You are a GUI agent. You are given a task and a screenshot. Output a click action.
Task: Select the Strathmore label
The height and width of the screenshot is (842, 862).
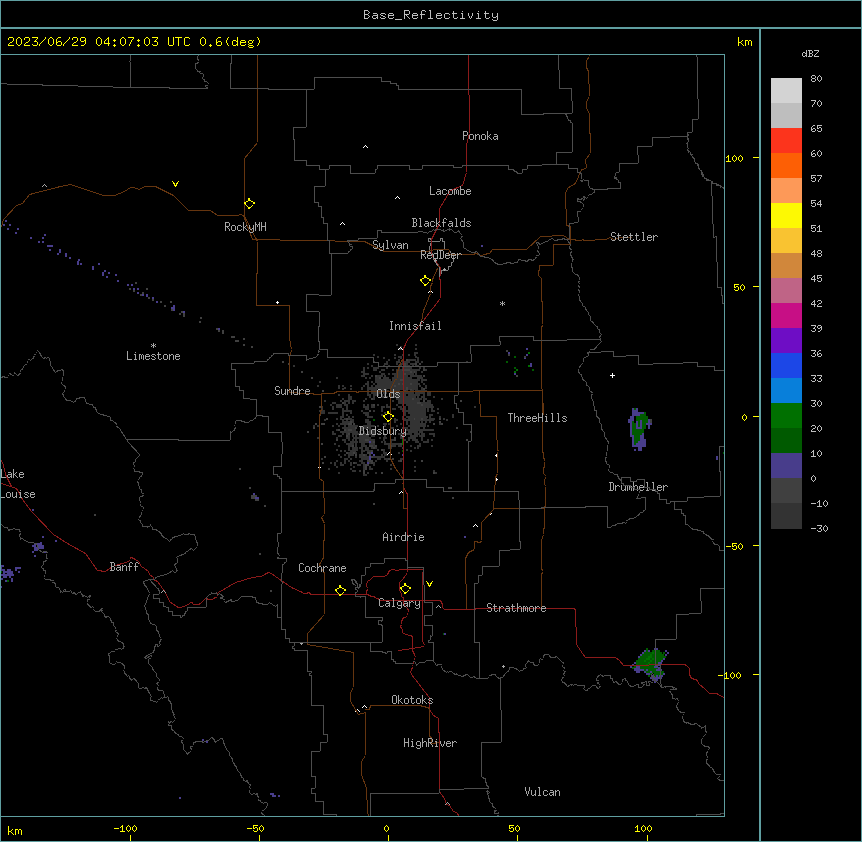(516, 608)
